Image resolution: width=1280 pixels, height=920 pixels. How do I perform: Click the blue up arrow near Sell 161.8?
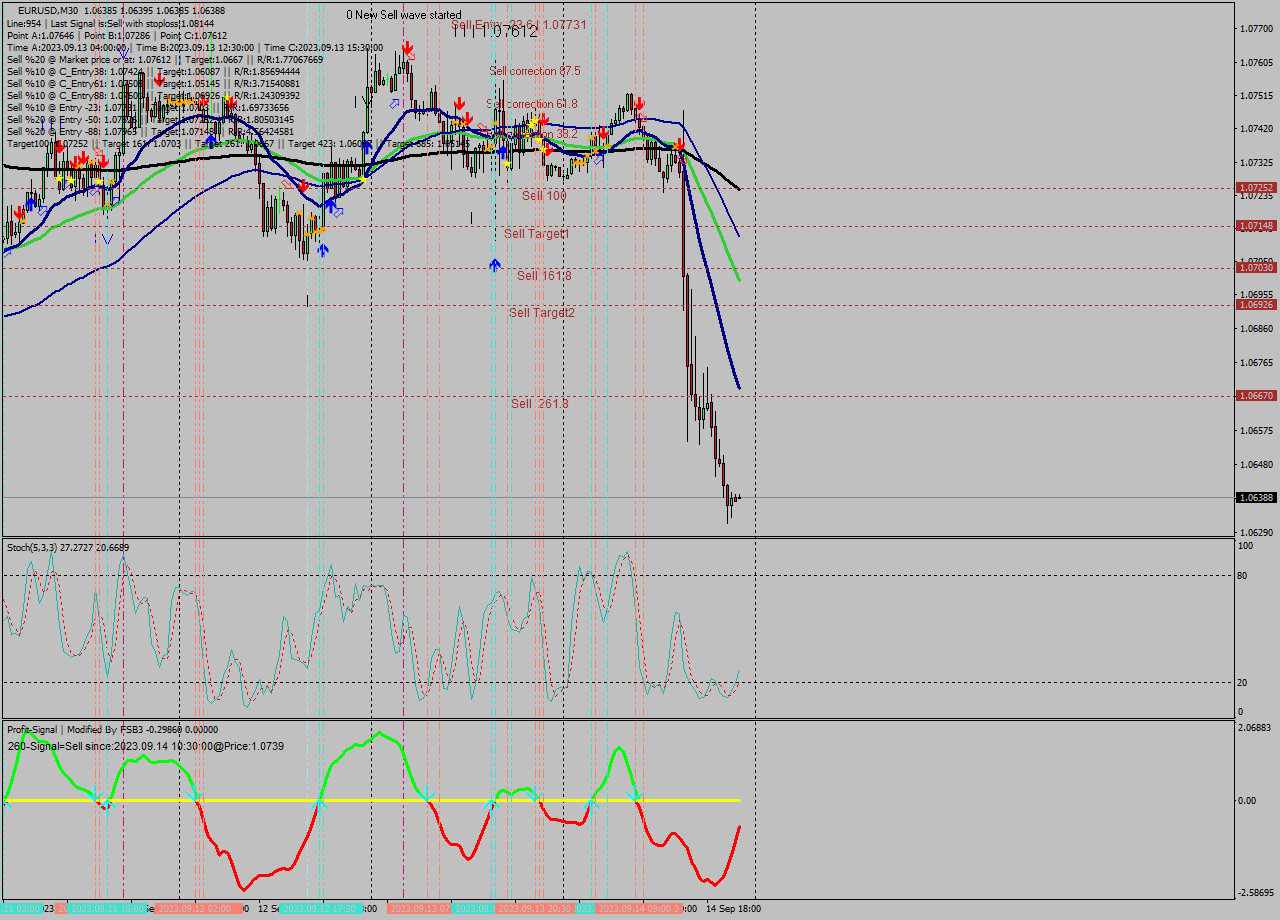494,265
